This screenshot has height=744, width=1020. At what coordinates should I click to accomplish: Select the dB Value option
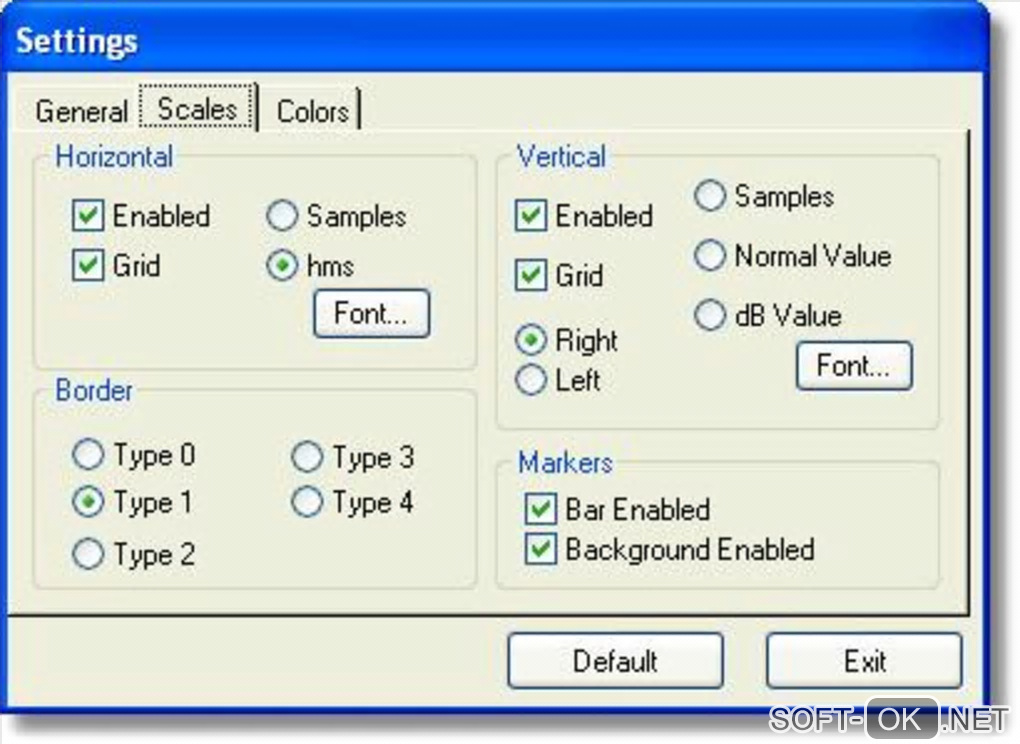pyautogui.click(x=710, y=316)
